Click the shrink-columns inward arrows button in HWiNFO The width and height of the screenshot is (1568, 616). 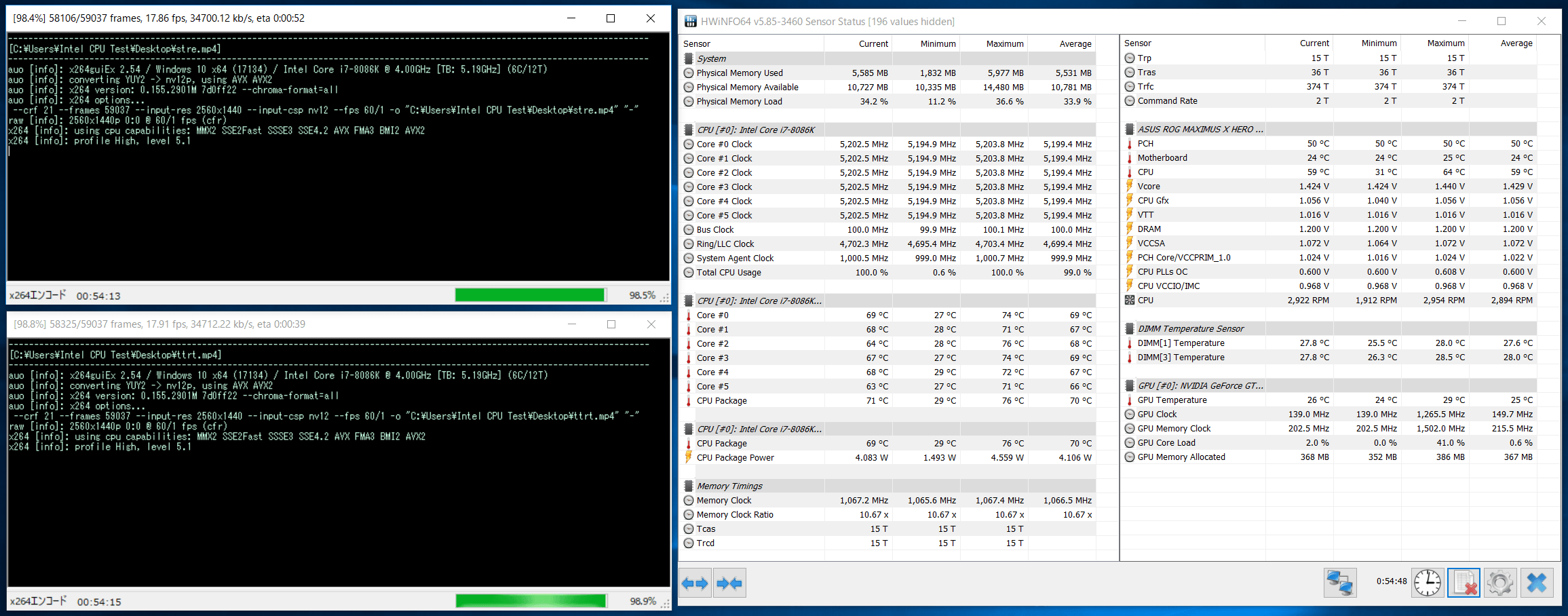[x=729, y=583]
